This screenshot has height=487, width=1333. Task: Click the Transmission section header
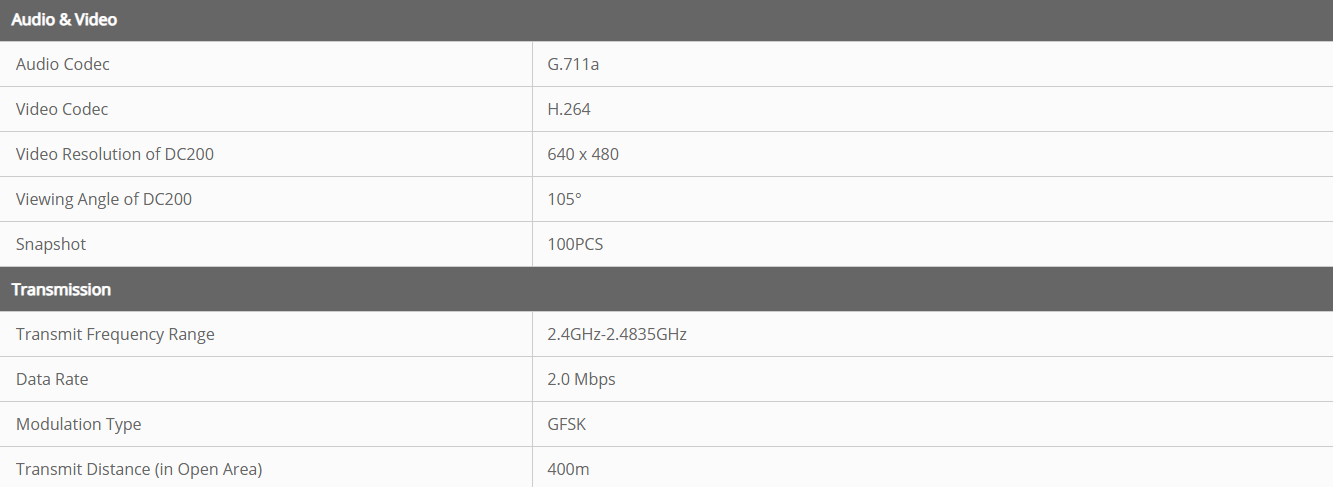pyautogui.click(x=61, y=289)
